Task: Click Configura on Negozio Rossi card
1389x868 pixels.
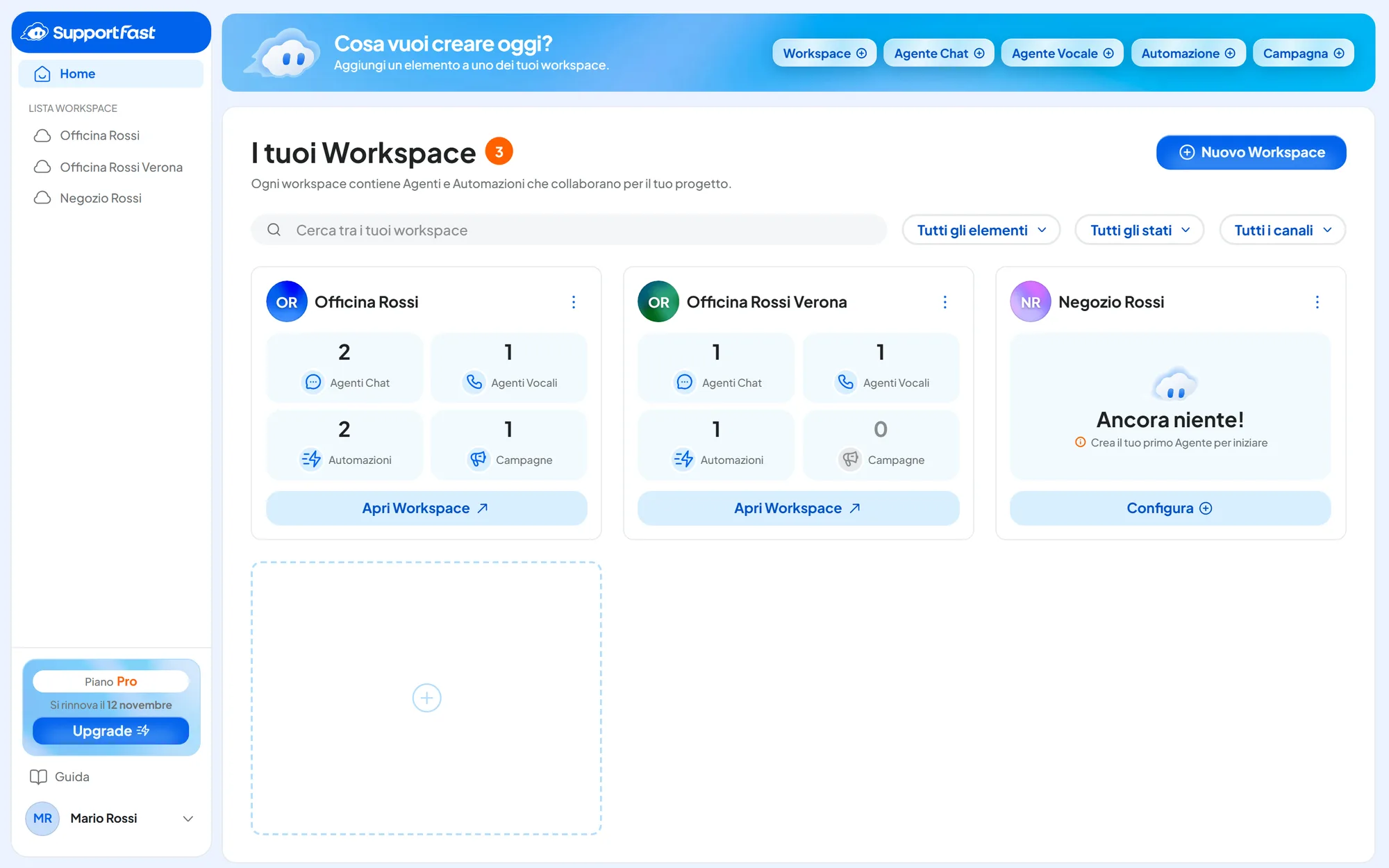Action: coord(1170,508)
